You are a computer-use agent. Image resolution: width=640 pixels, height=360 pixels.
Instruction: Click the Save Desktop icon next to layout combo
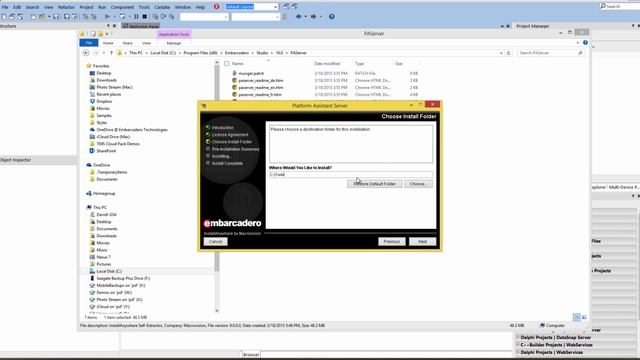coord(286,7)
